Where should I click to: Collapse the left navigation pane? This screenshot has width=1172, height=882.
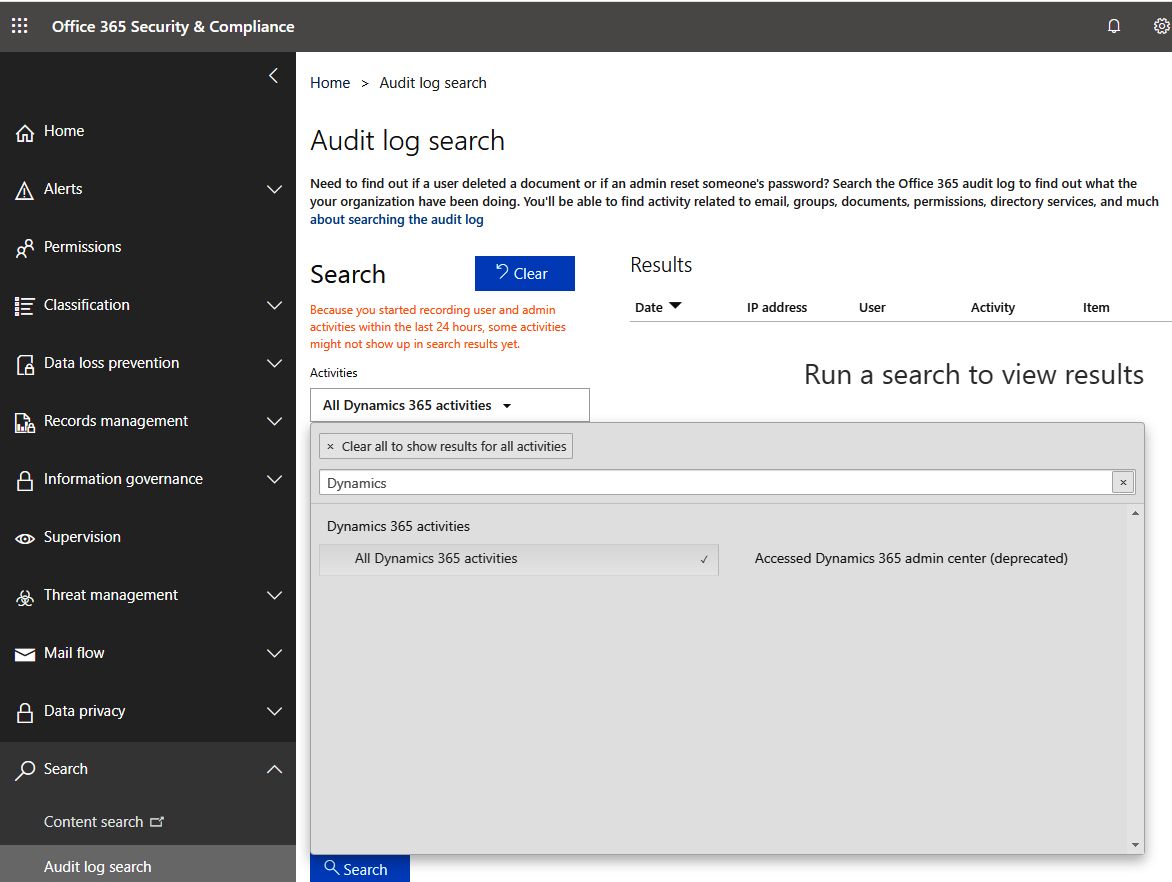pyautogui.click(x=274, y=75)
